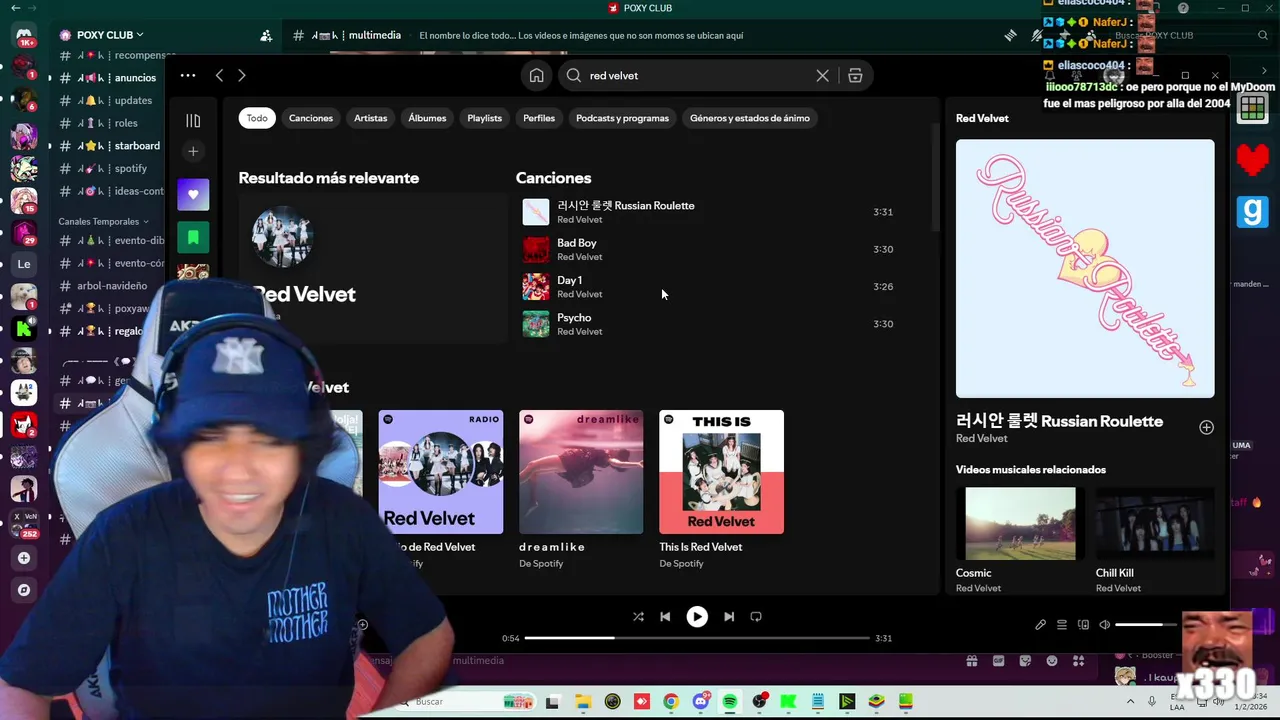
Task: Open the connect to a device icon
Action: click(x=1083, y=625)
